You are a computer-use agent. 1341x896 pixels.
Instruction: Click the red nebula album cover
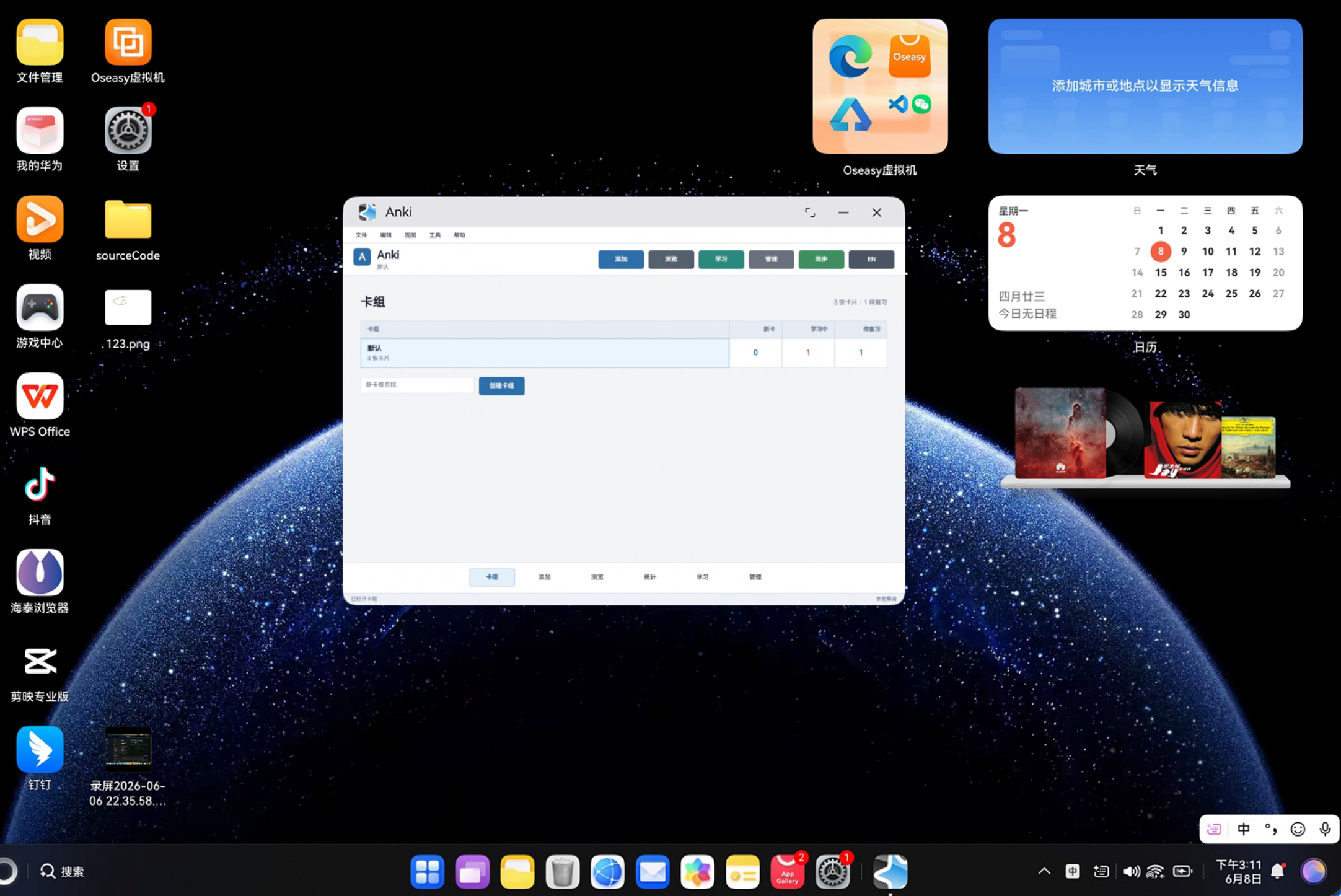[x=1060, y=433]
